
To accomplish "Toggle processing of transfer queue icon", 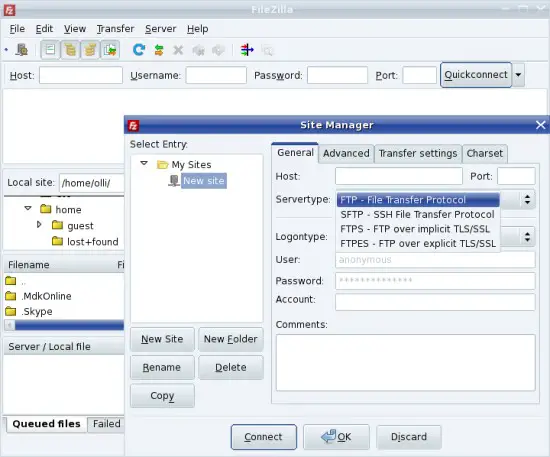I will pyautogui.click(x=159, y=50).
